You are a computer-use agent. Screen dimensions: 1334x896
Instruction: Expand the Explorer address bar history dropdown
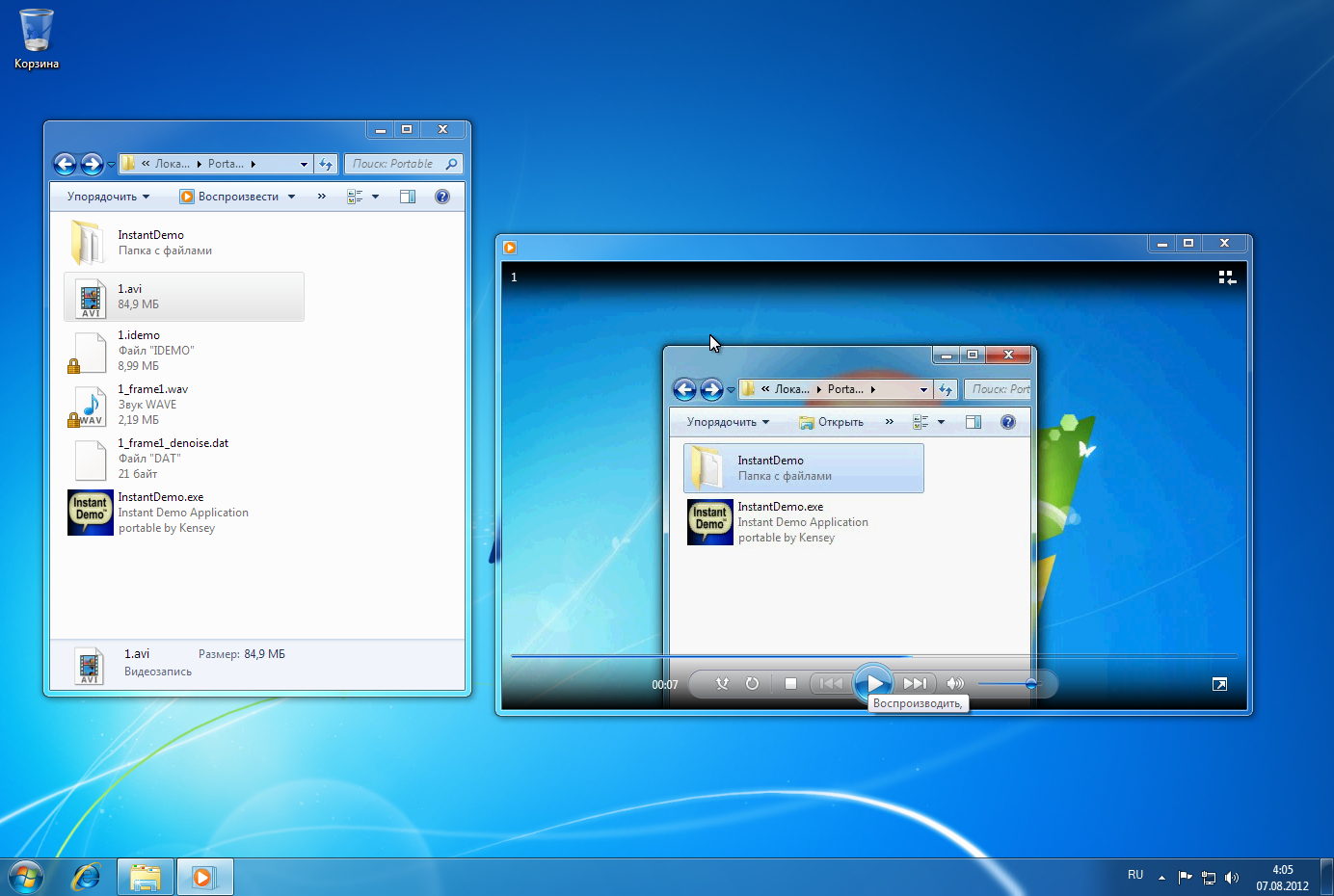(304, 165)
